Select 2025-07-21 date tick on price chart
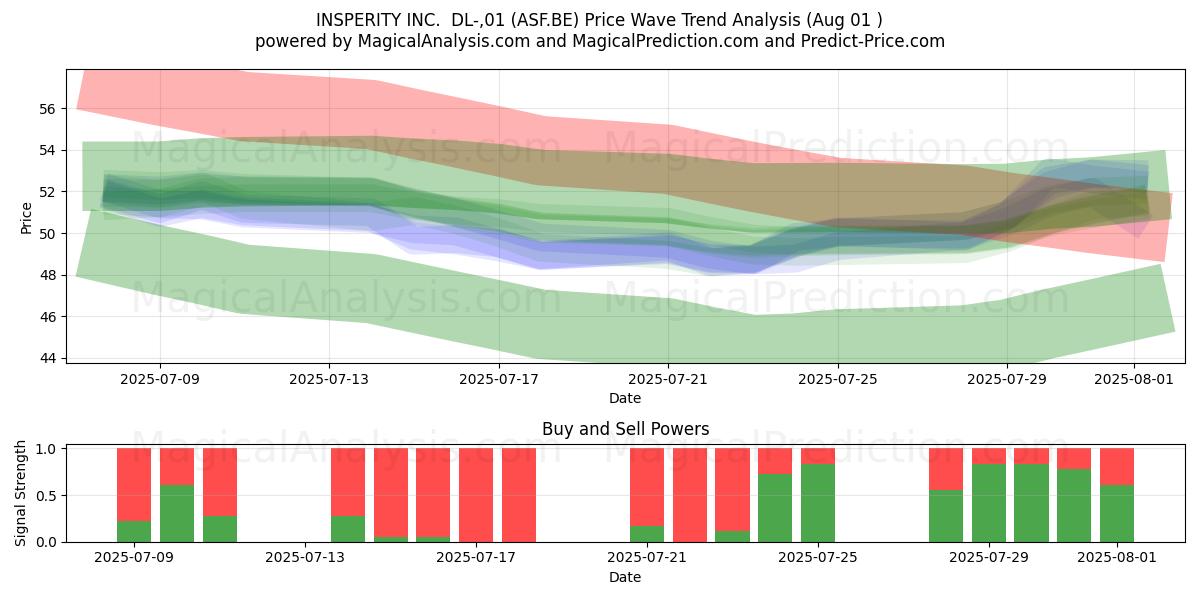This screenshot has height=600, width=1200. coord(668,379)
